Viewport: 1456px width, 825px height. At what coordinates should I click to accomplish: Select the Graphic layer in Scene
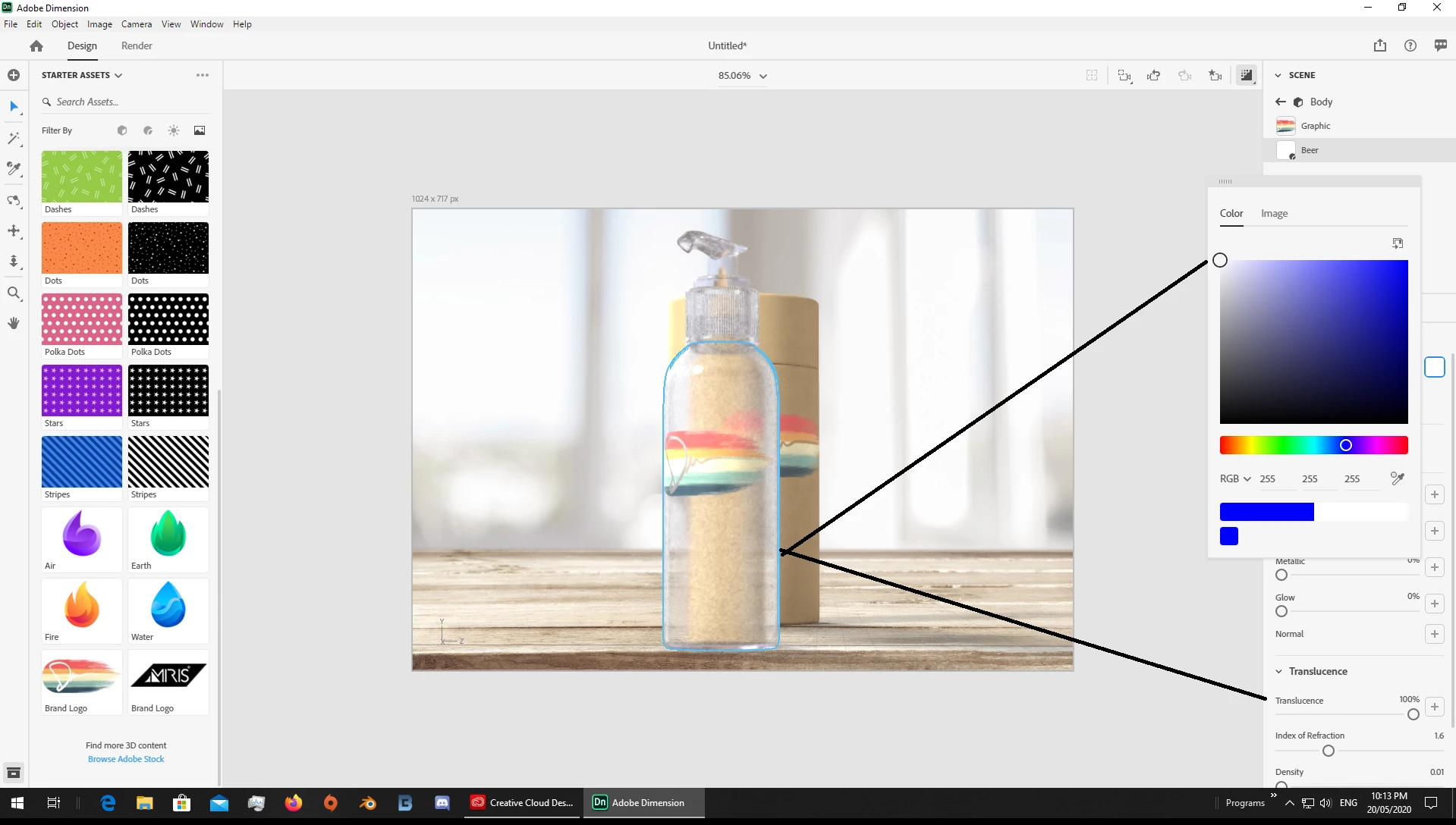point(1360,126)
